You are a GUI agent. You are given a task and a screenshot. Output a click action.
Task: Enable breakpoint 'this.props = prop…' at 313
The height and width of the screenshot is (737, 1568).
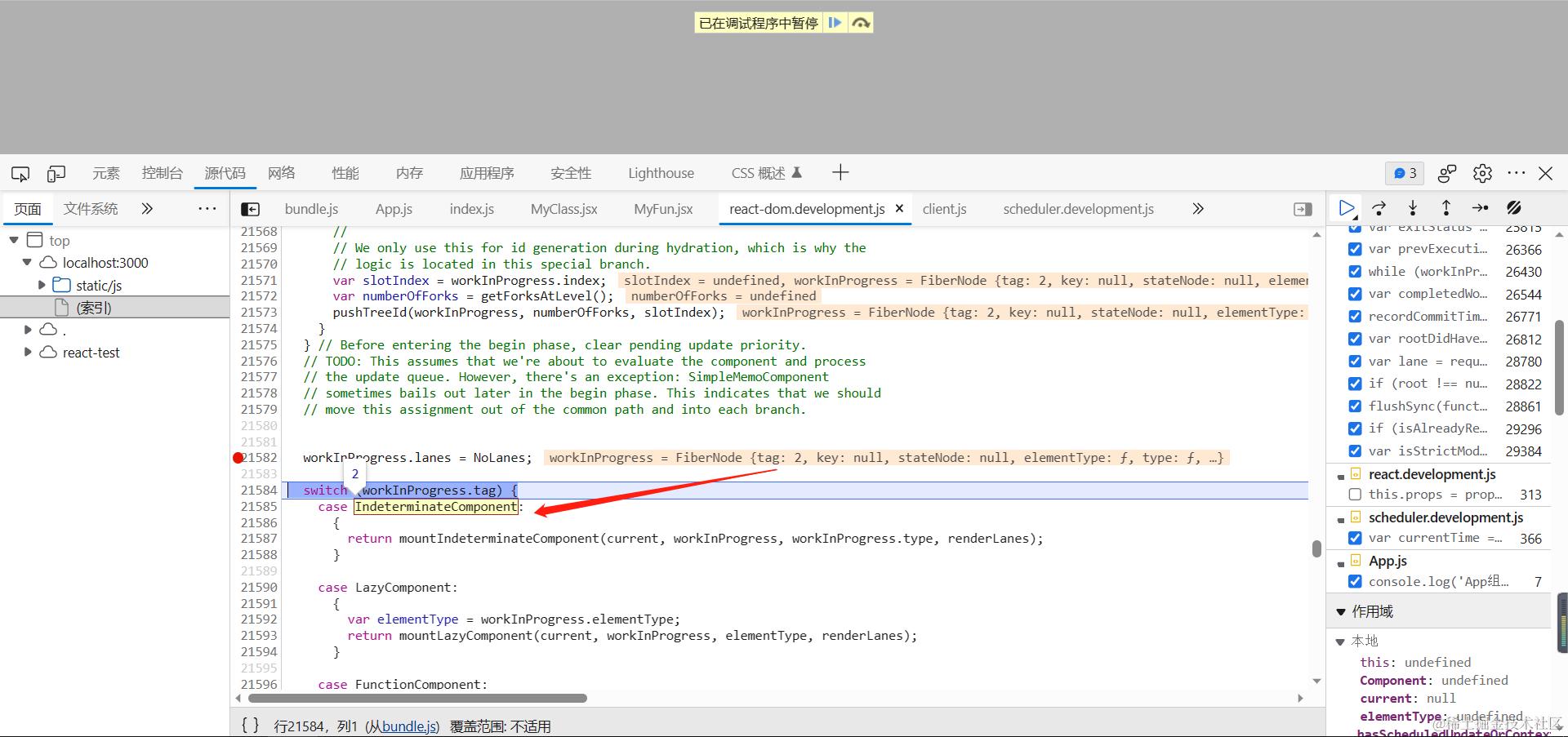[1355, 495]
